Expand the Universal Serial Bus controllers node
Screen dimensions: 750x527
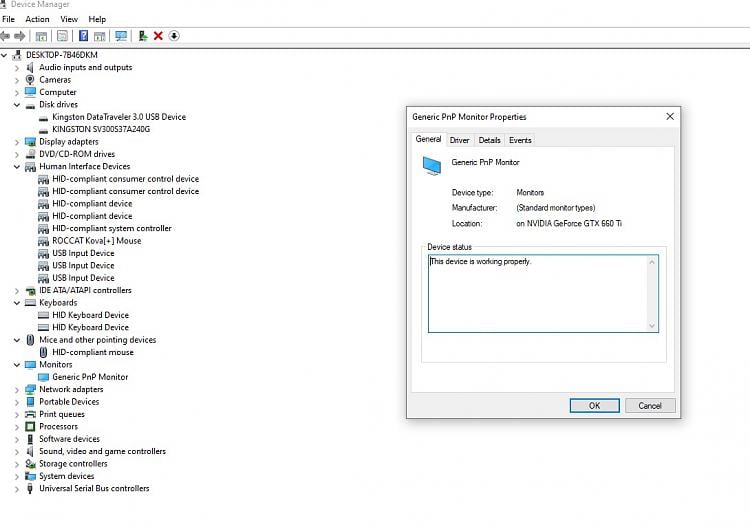pos(17,489)
